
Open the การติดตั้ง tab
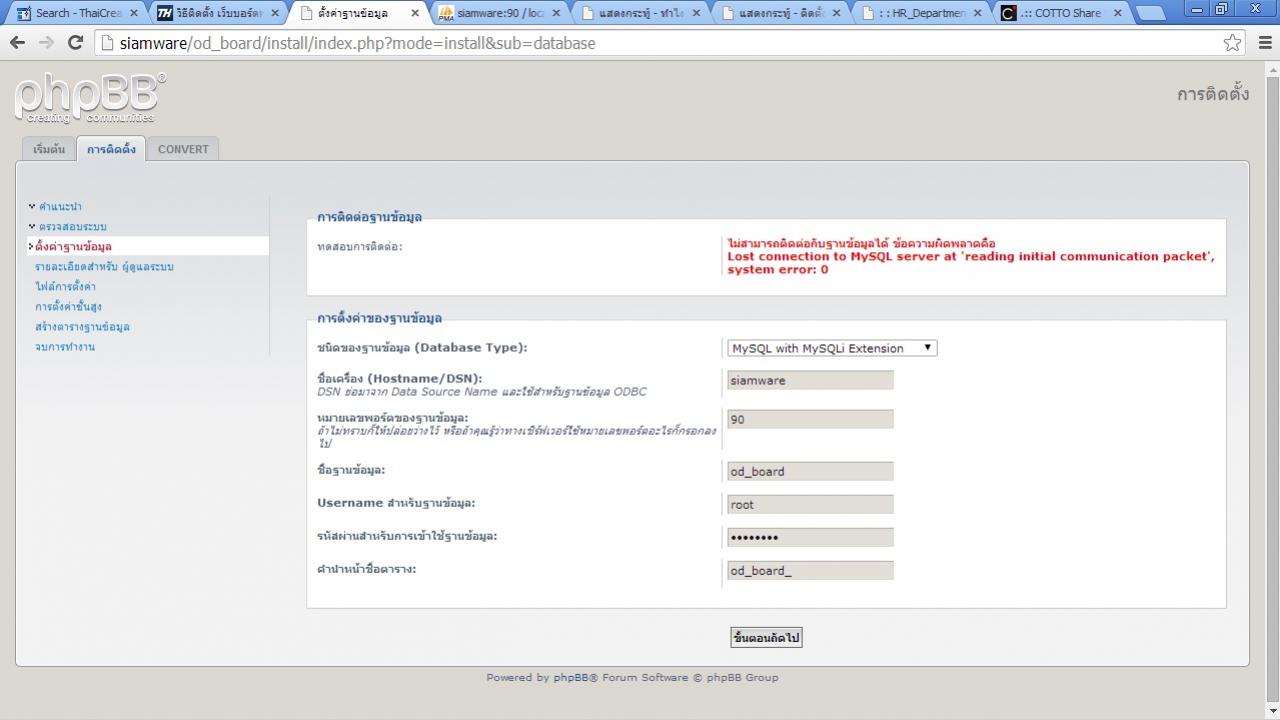tap(111, 149)
